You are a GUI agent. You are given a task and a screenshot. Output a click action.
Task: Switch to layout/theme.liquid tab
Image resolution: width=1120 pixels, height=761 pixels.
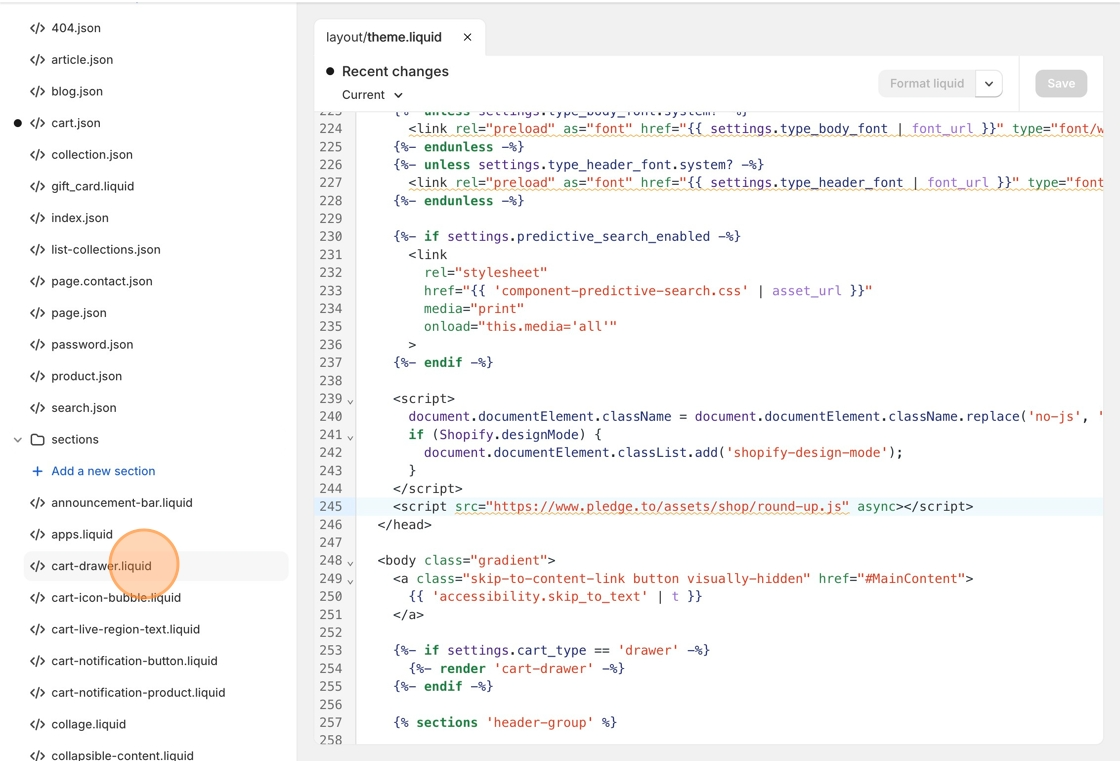[x=384, y=37]
